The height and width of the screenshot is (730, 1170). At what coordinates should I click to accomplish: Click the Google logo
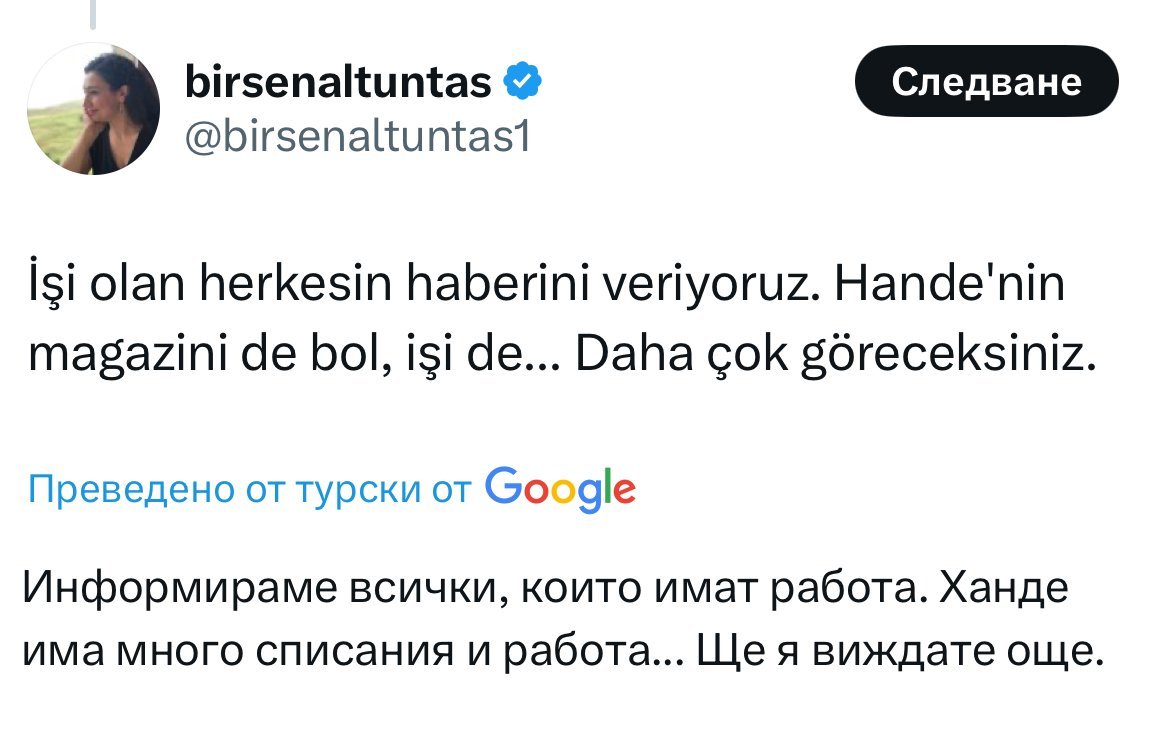point(559,489)
